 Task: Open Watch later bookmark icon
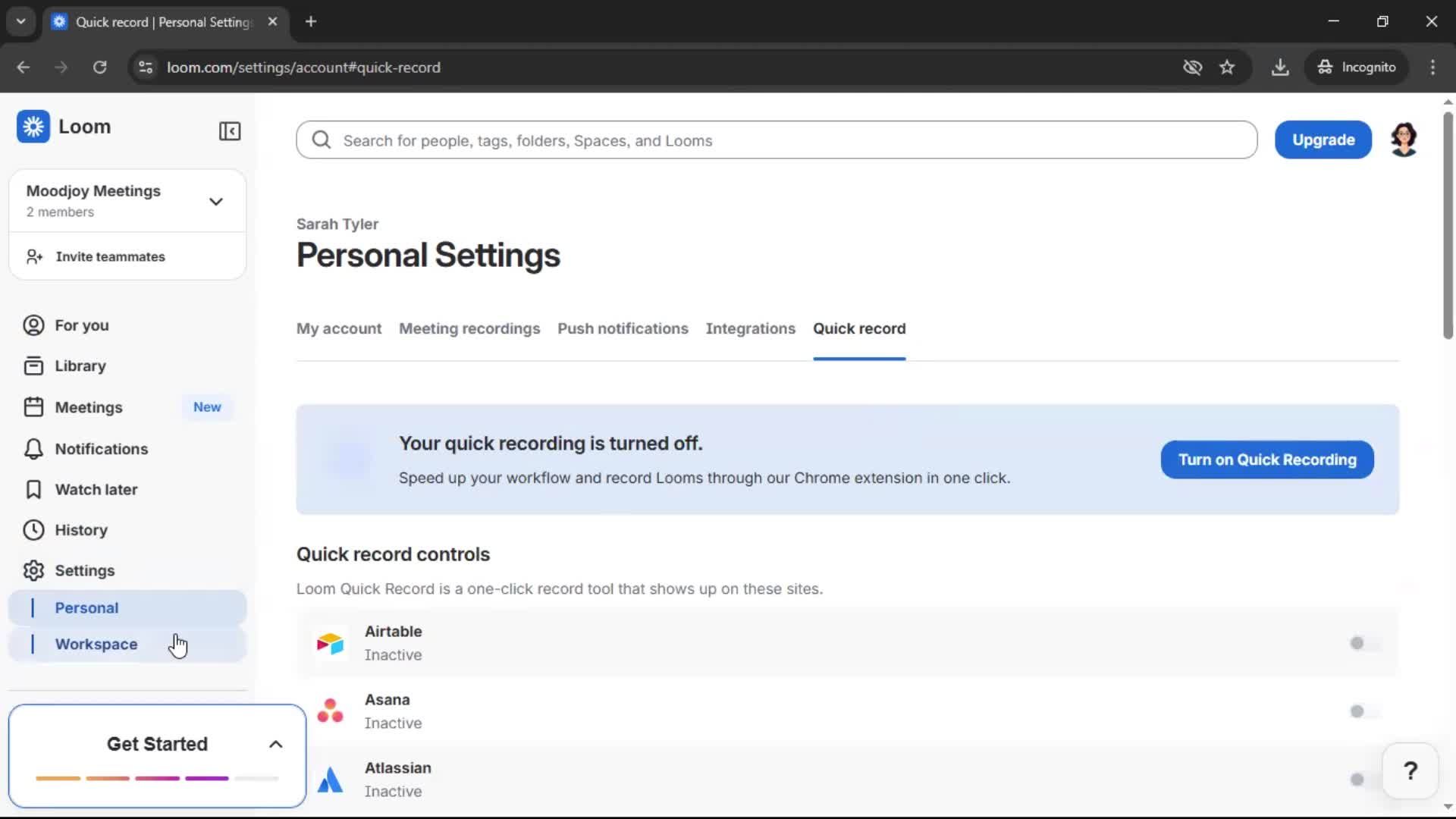pos(33,490)
